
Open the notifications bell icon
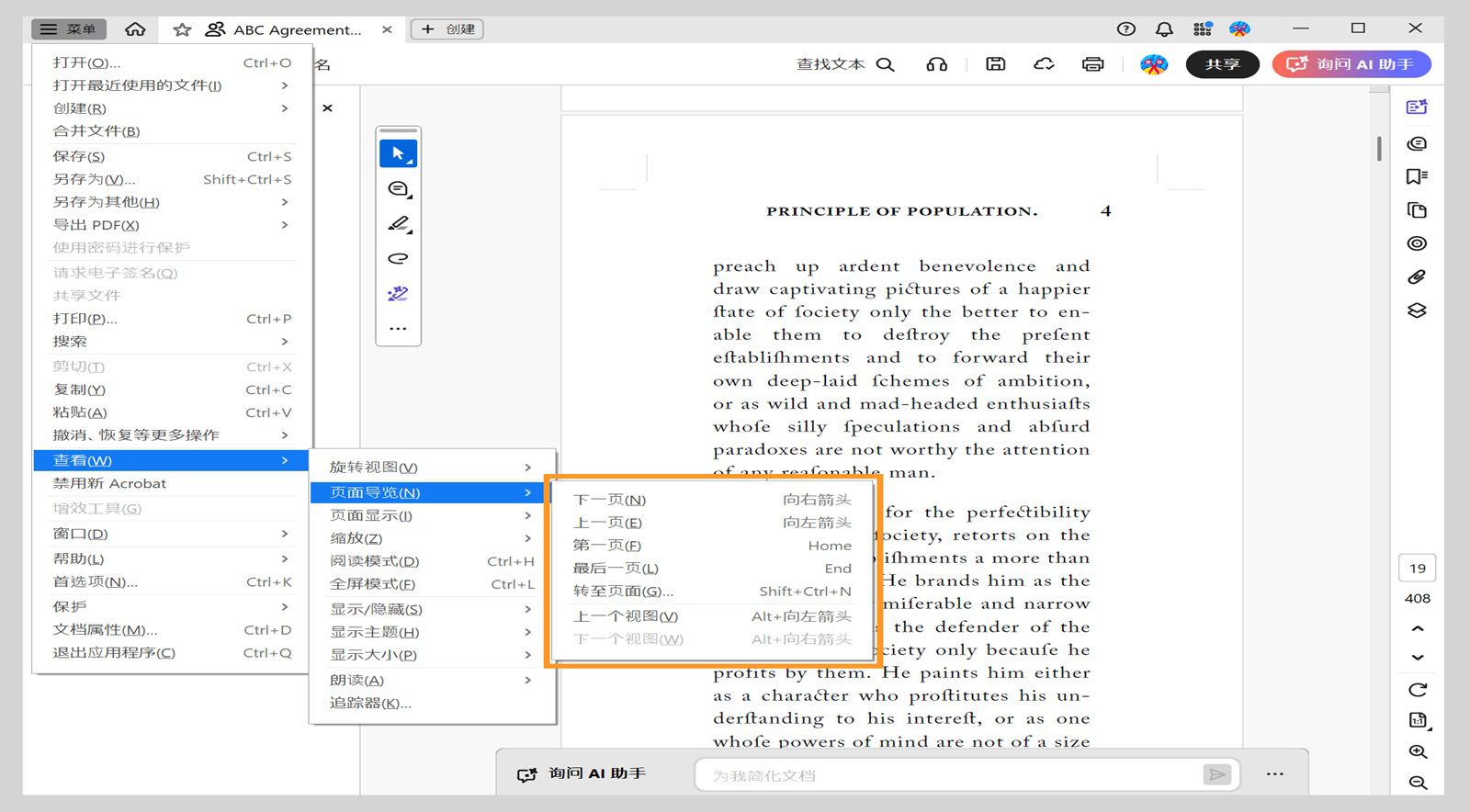[x=1164, y=29]
